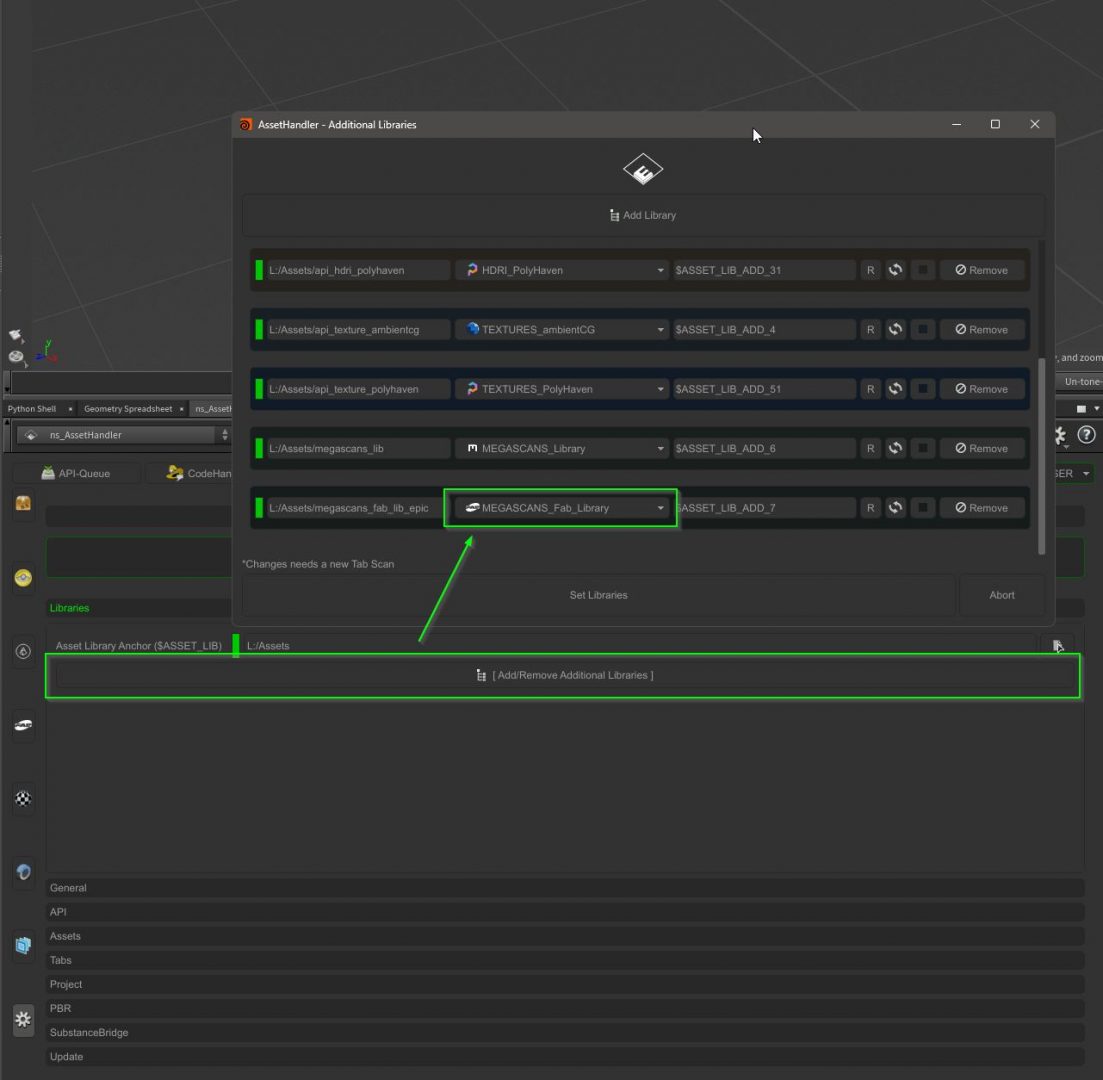Remove the HDRI_PolyHaven library
This screenshot has height=1080, width=1103.
(981, 270)
